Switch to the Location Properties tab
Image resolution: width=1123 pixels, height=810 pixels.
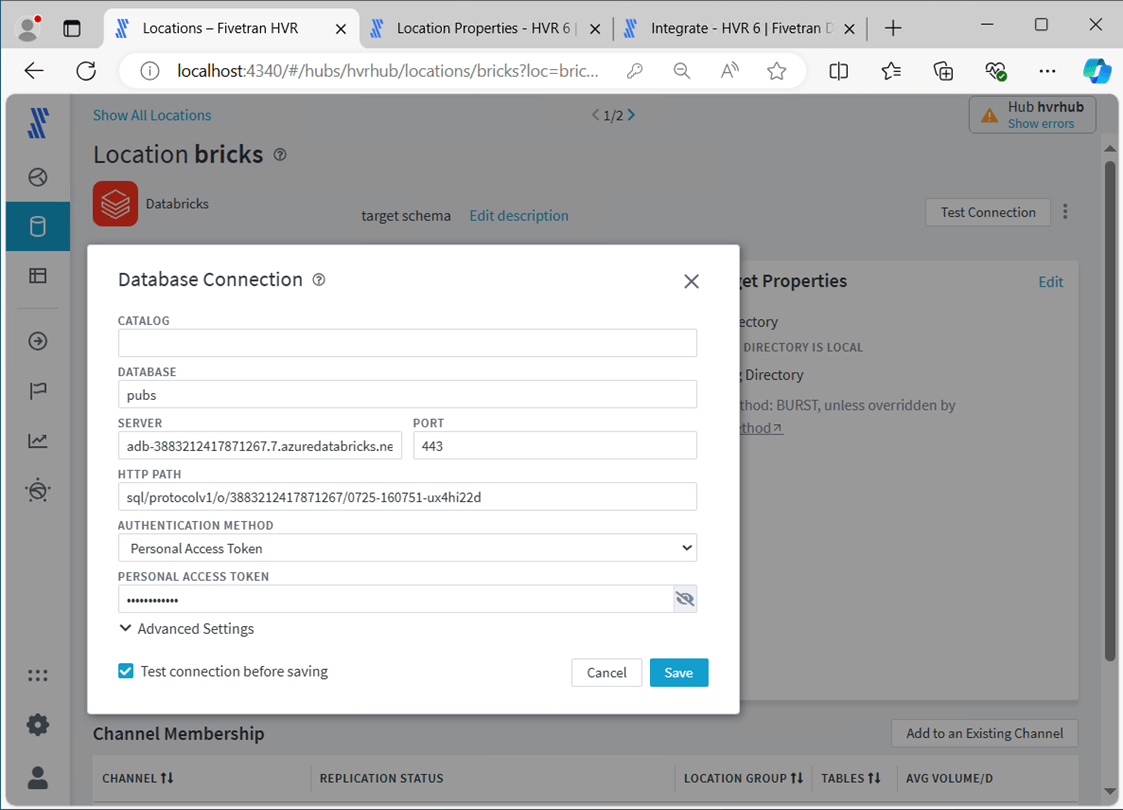point(484,28)
